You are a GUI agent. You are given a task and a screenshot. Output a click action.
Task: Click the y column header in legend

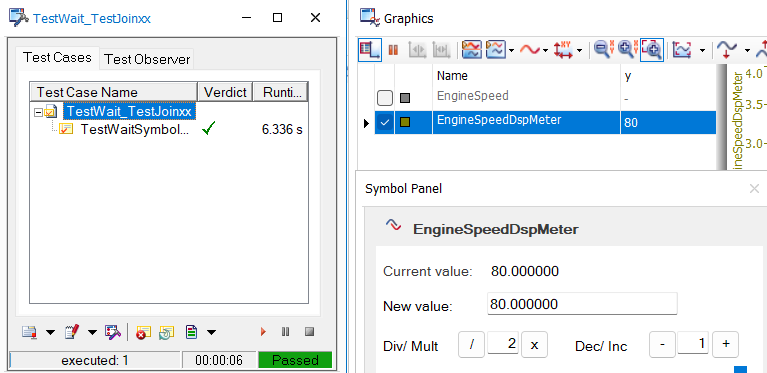668,76
